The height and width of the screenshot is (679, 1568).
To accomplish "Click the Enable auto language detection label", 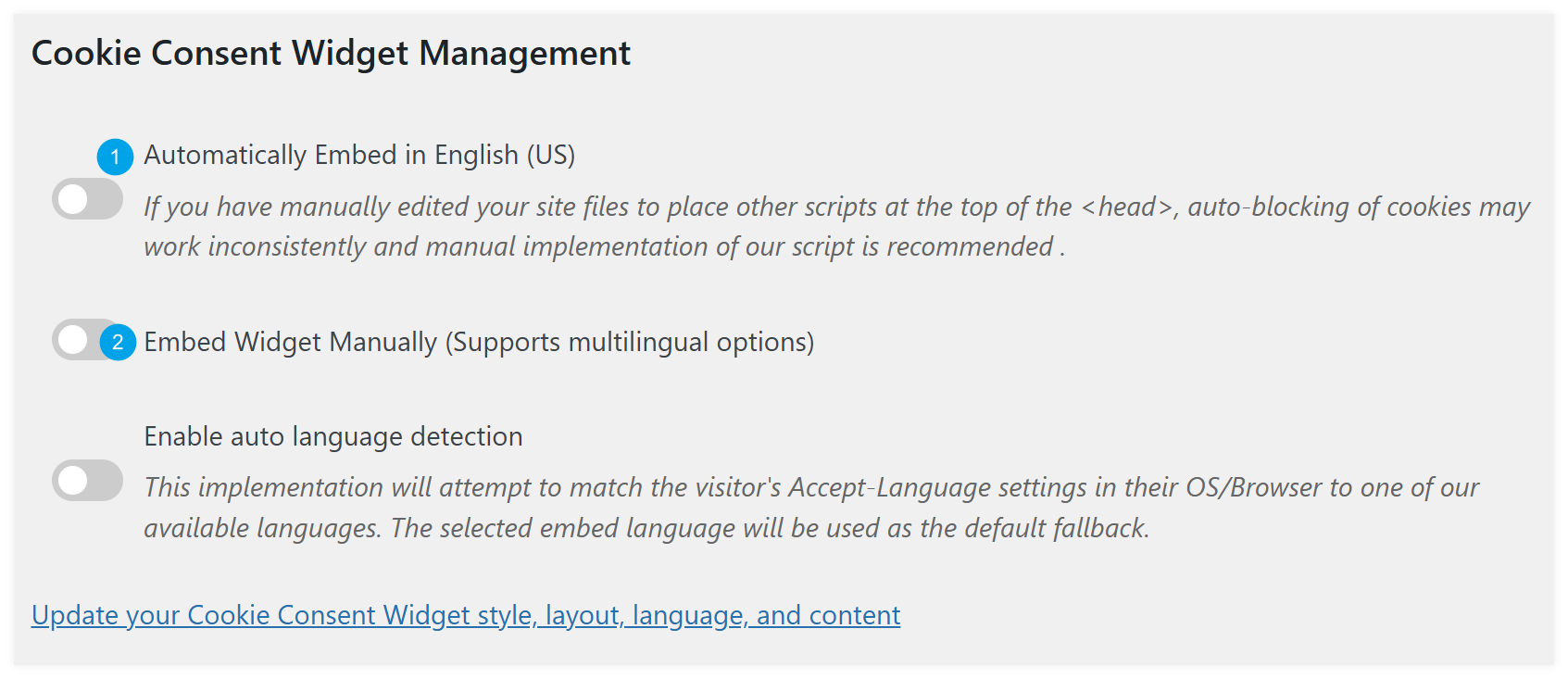I will [332, 436].
